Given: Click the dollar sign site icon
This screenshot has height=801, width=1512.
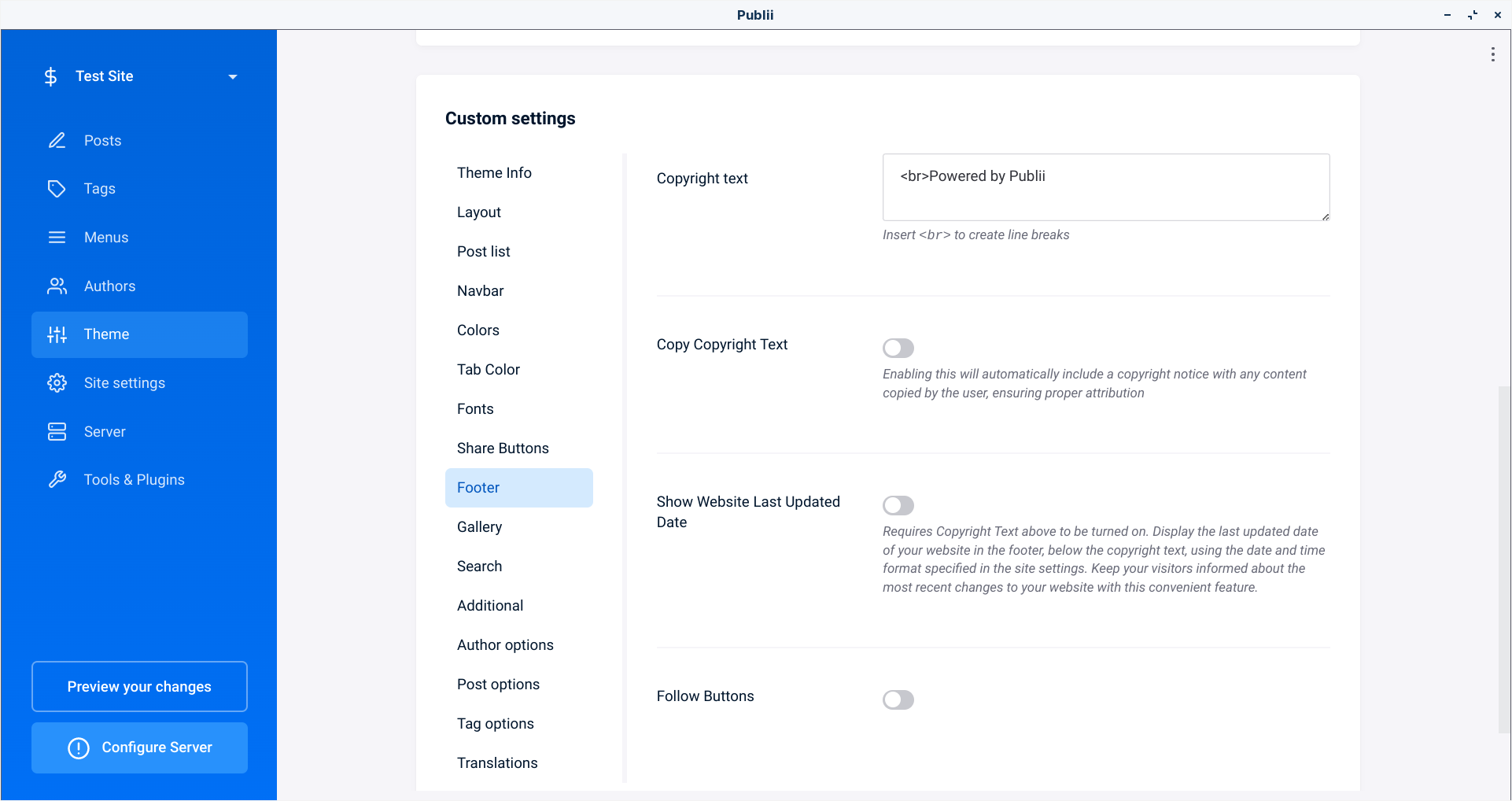Looking at the screenshot, I should click(50, 76).
